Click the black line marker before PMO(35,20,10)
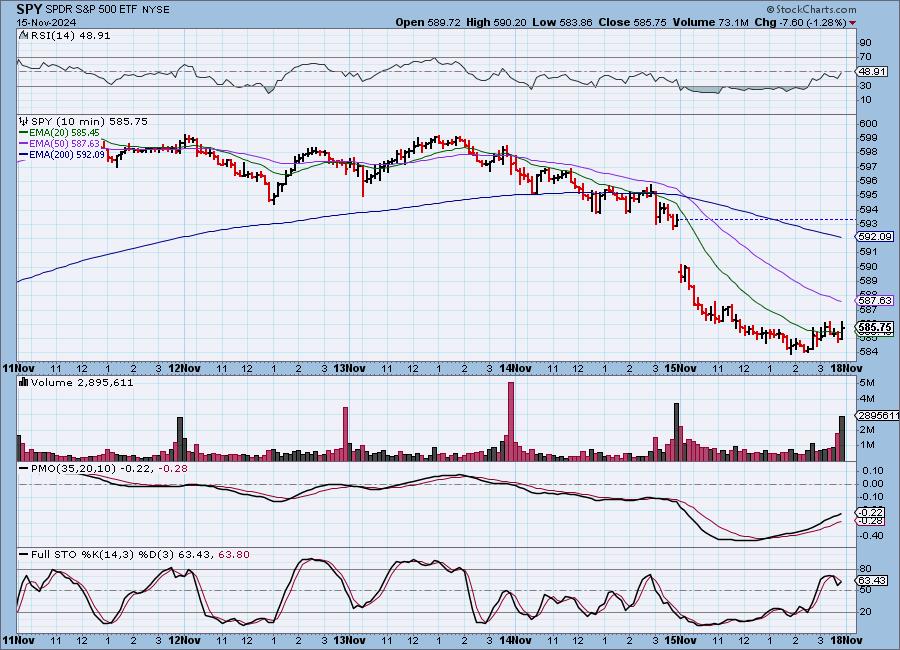This screenshot has width=900, height=650. pos(24,469)
